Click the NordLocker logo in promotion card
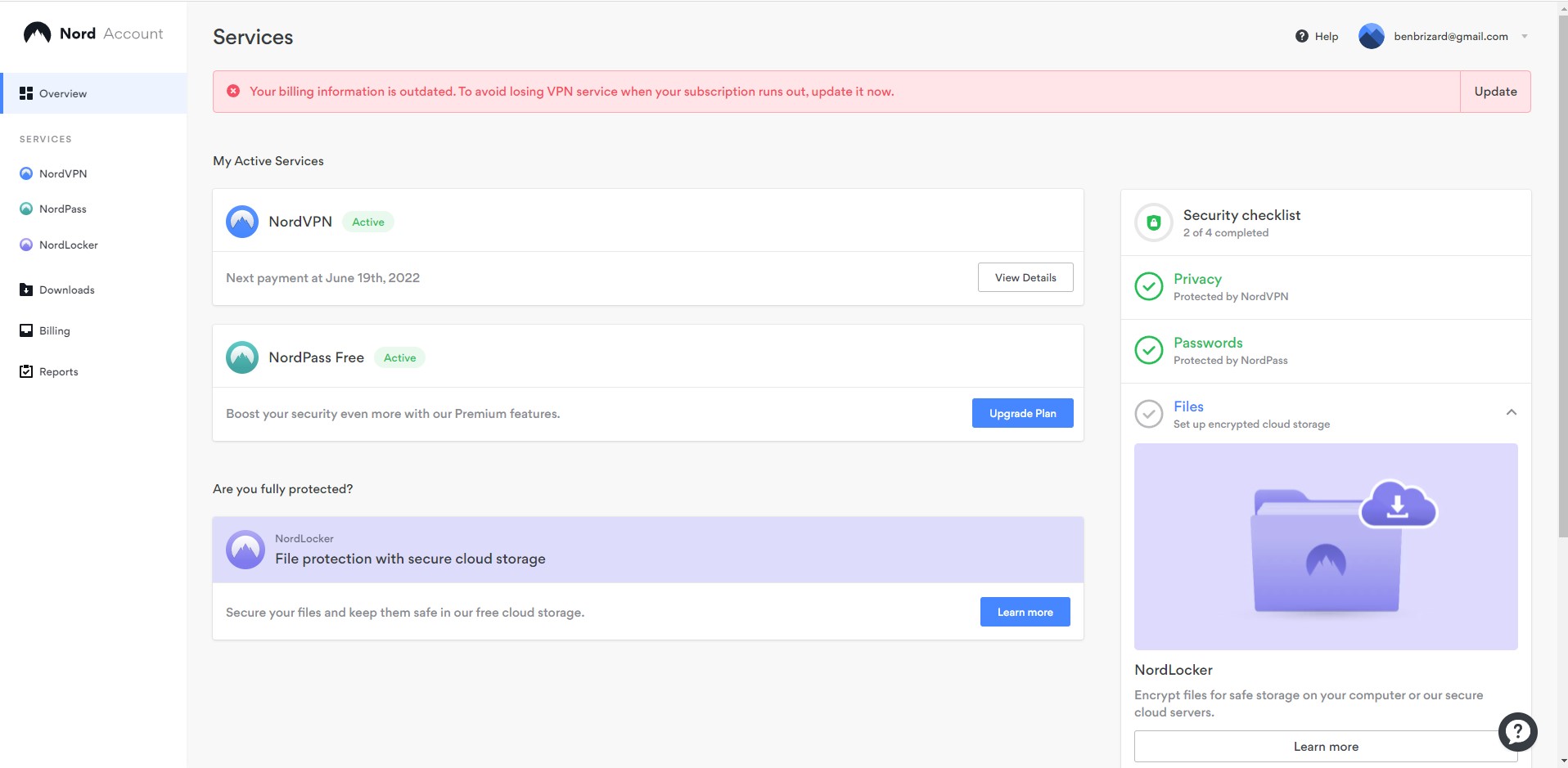This screenshot has height=768, width=1568. 246,550
